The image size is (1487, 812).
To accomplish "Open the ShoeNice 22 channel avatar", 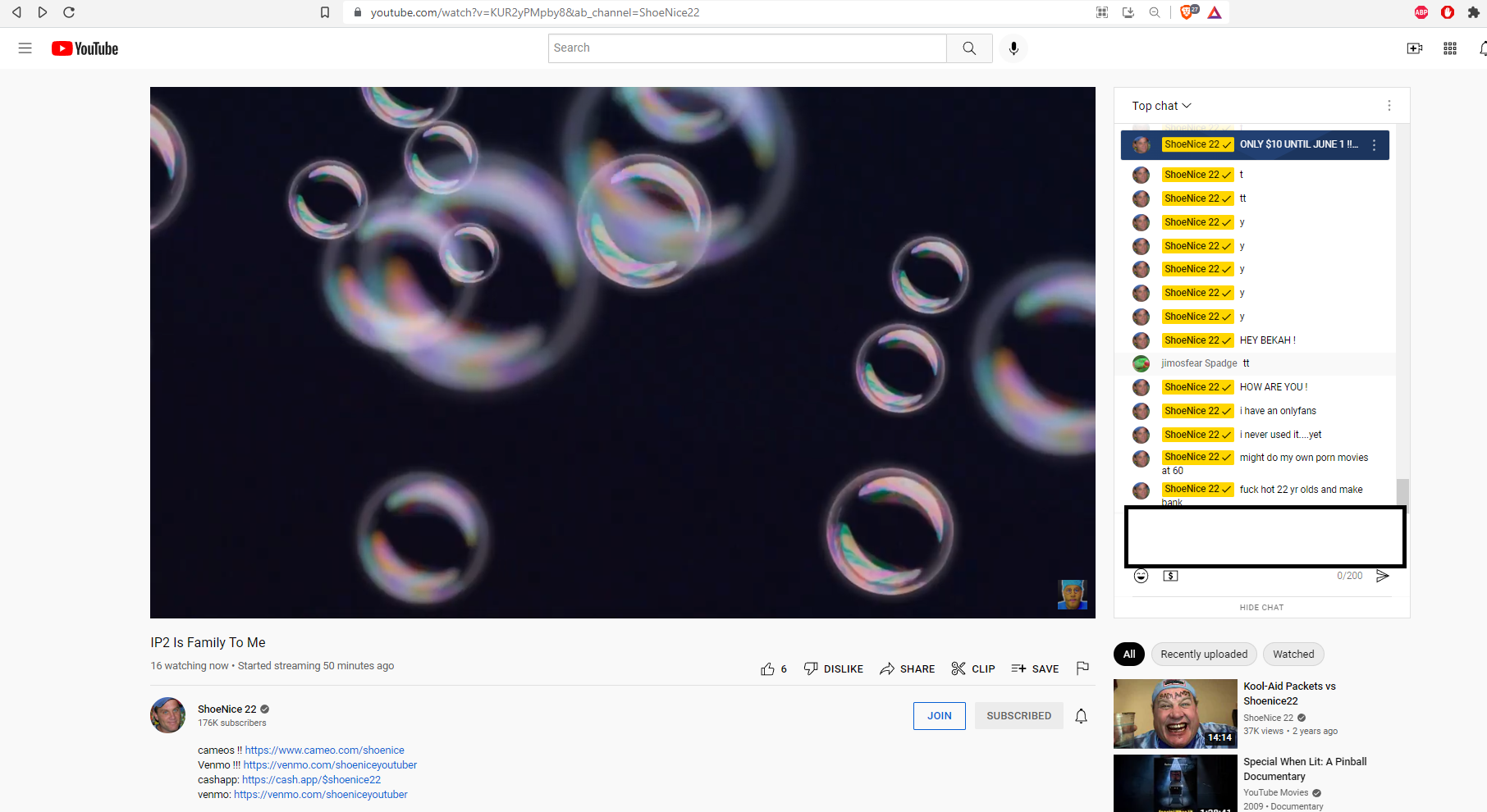I will coord(167,715).
